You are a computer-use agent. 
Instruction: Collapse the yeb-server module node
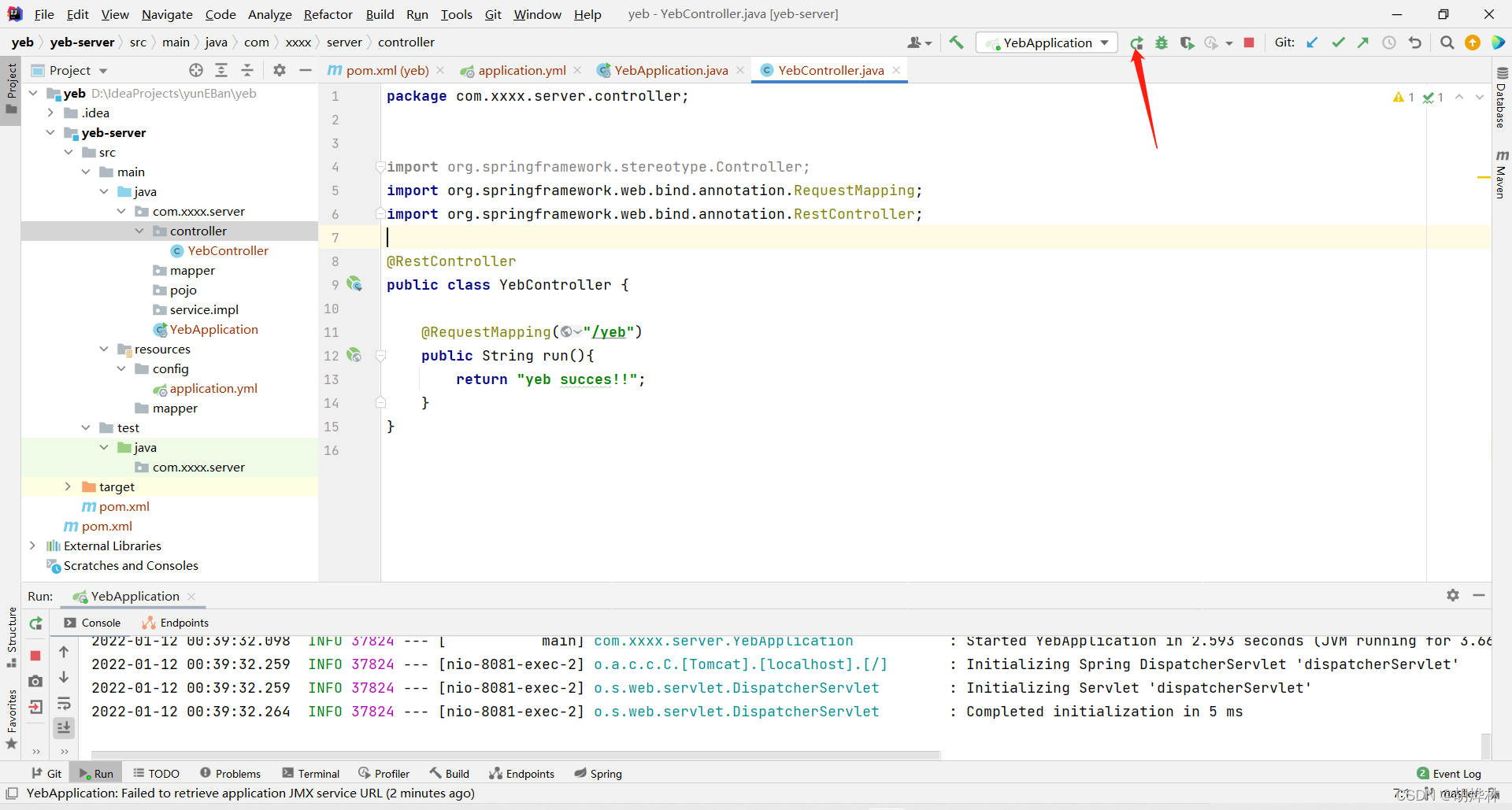tap(51, 132)
